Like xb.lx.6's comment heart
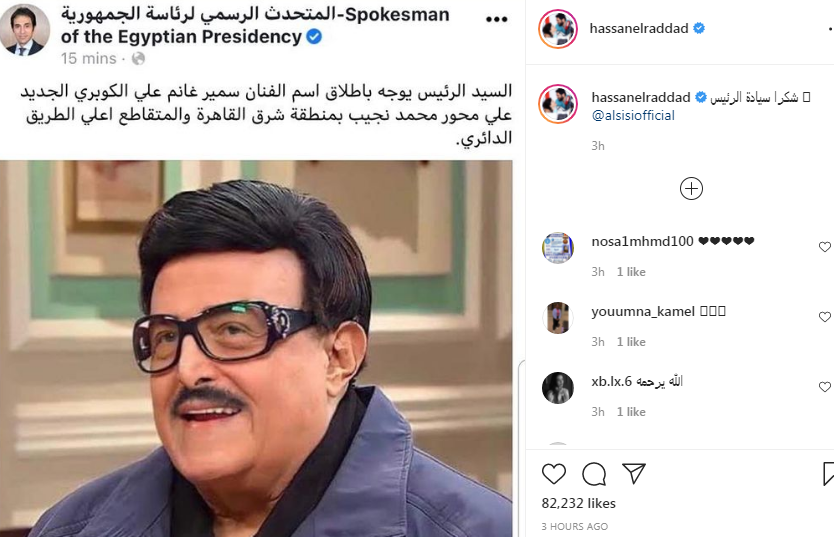 click(824, 387)
